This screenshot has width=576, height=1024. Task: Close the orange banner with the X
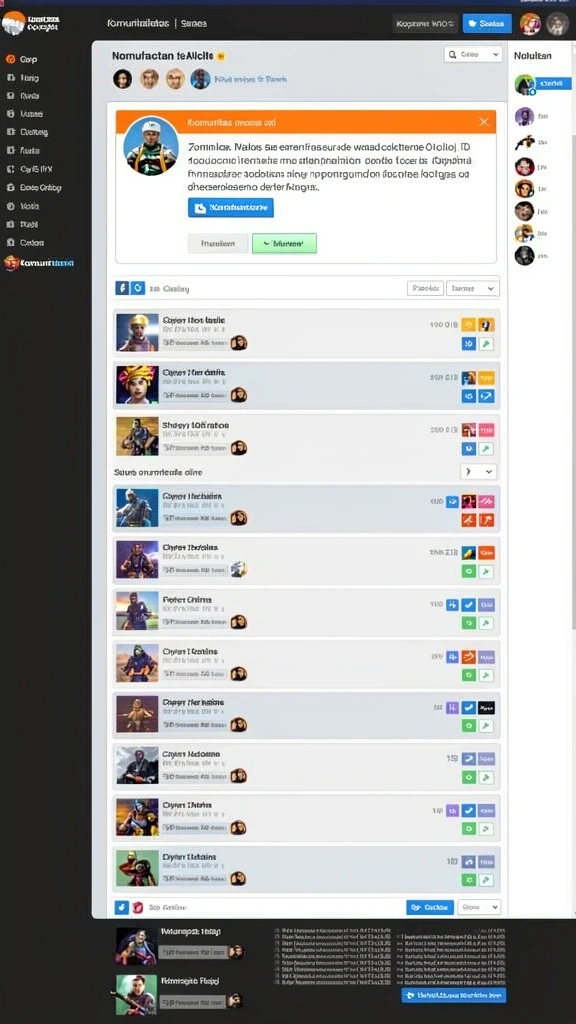484,122
